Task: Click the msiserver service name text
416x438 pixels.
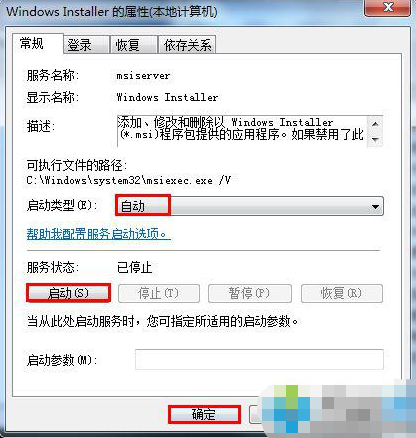Action: pyautogui.click(x=143, y=76)
